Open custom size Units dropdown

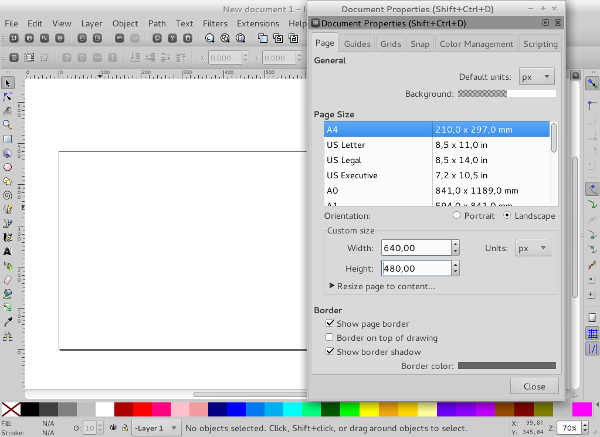click(533, 248)
